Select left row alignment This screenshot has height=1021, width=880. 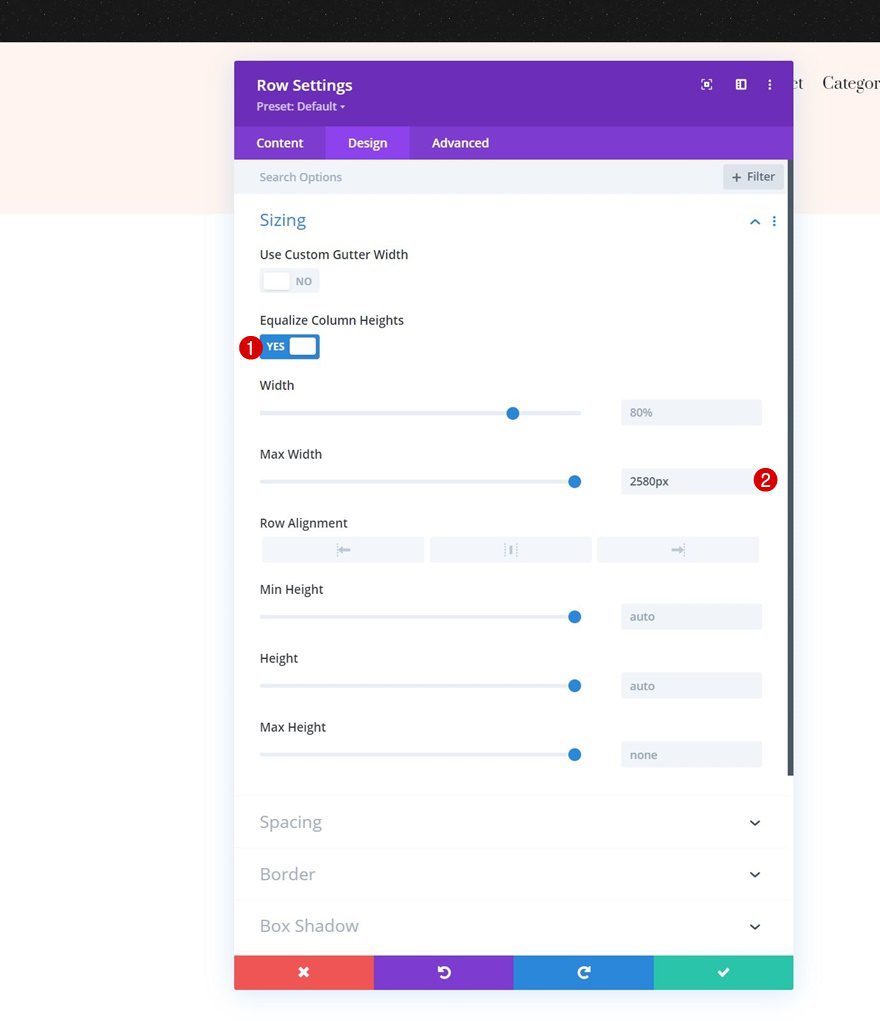[x=342, y=549]
